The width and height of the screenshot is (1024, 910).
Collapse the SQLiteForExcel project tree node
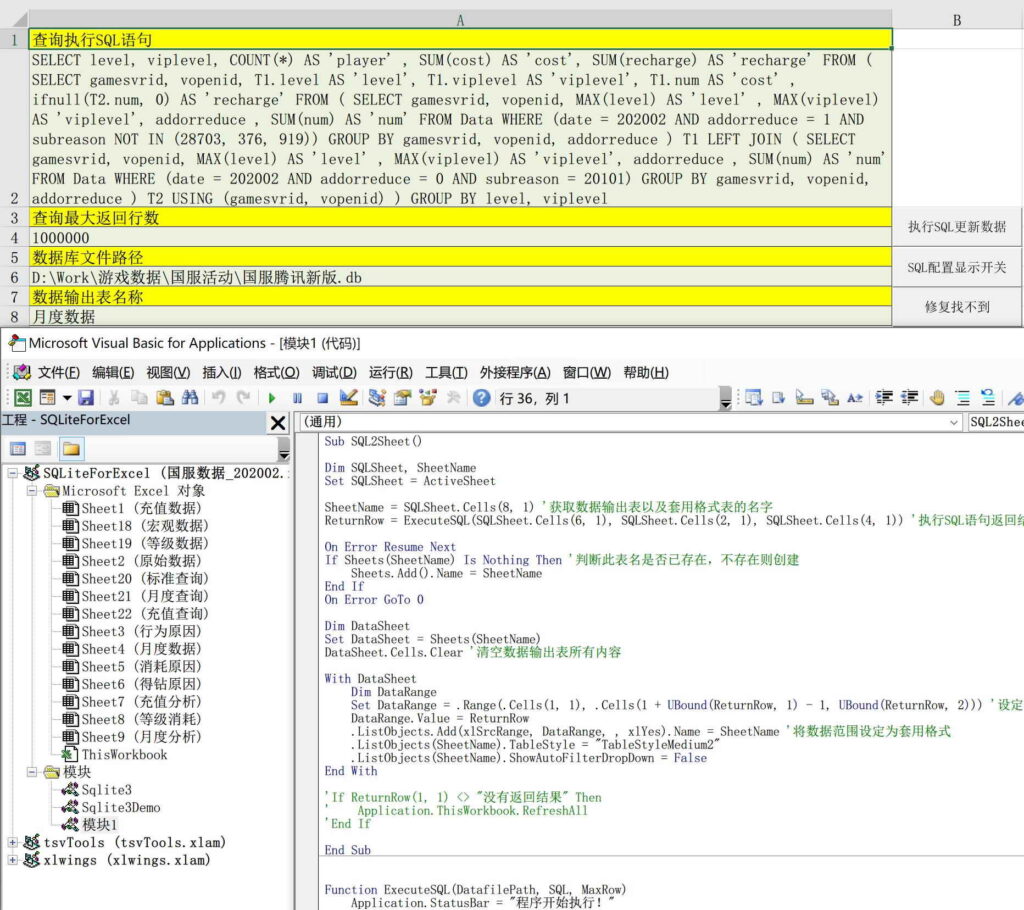(13, 473)
